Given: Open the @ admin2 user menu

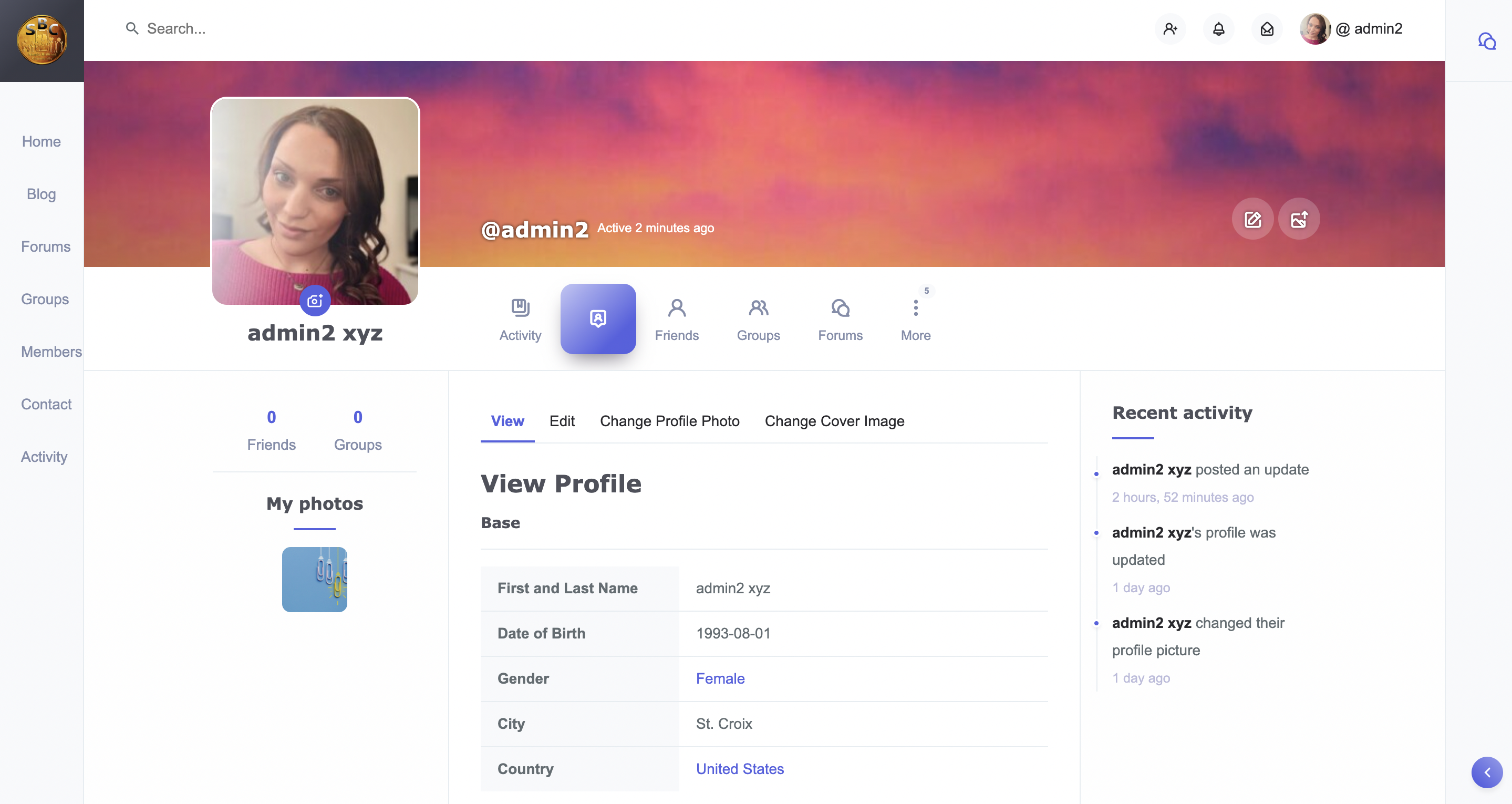Looking at the screenshot, I should [x=1351, y=29].
